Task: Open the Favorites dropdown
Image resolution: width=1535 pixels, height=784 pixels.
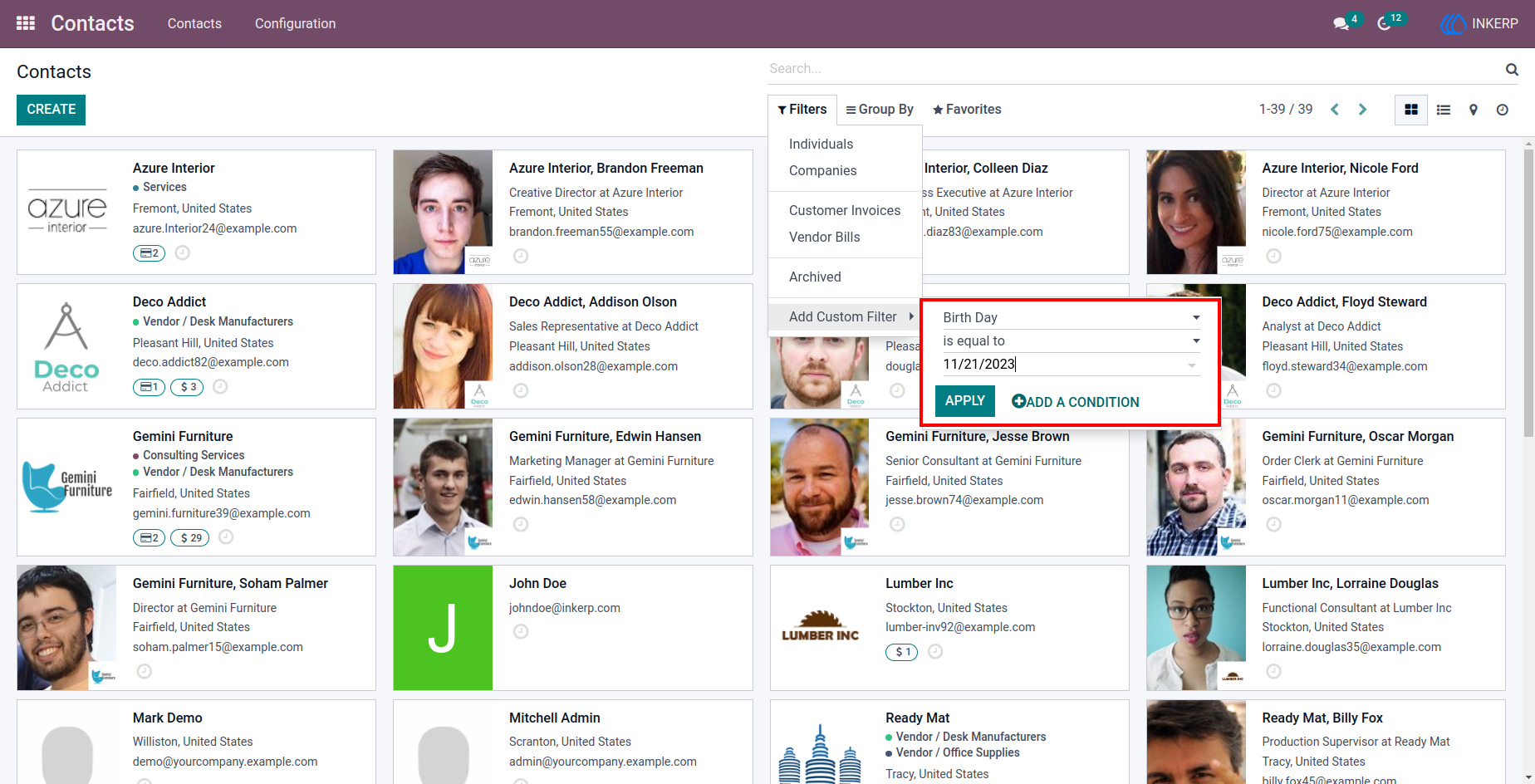Action: [967, 110]
